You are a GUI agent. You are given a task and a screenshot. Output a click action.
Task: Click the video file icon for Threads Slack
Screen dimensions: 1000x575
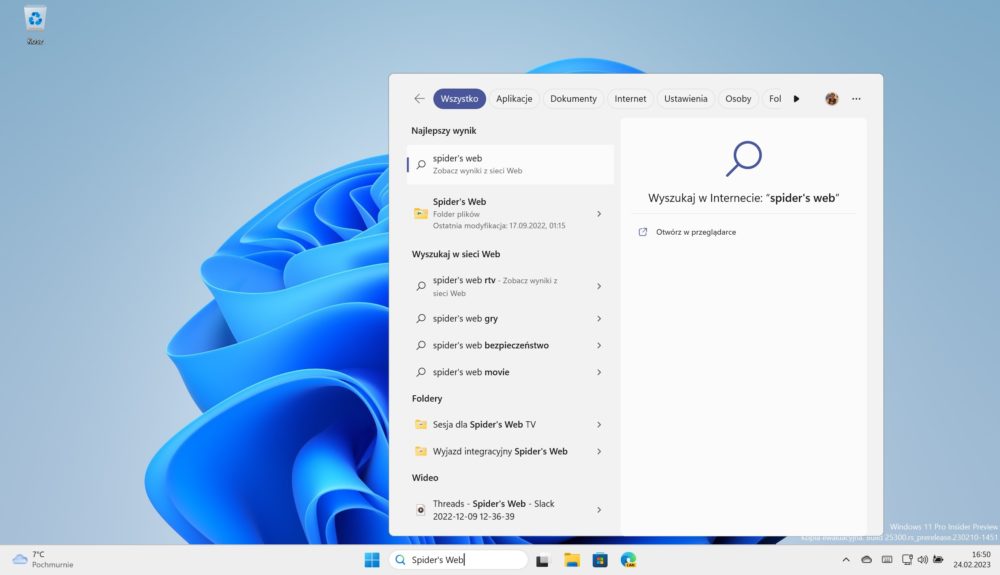pos(420,509)
